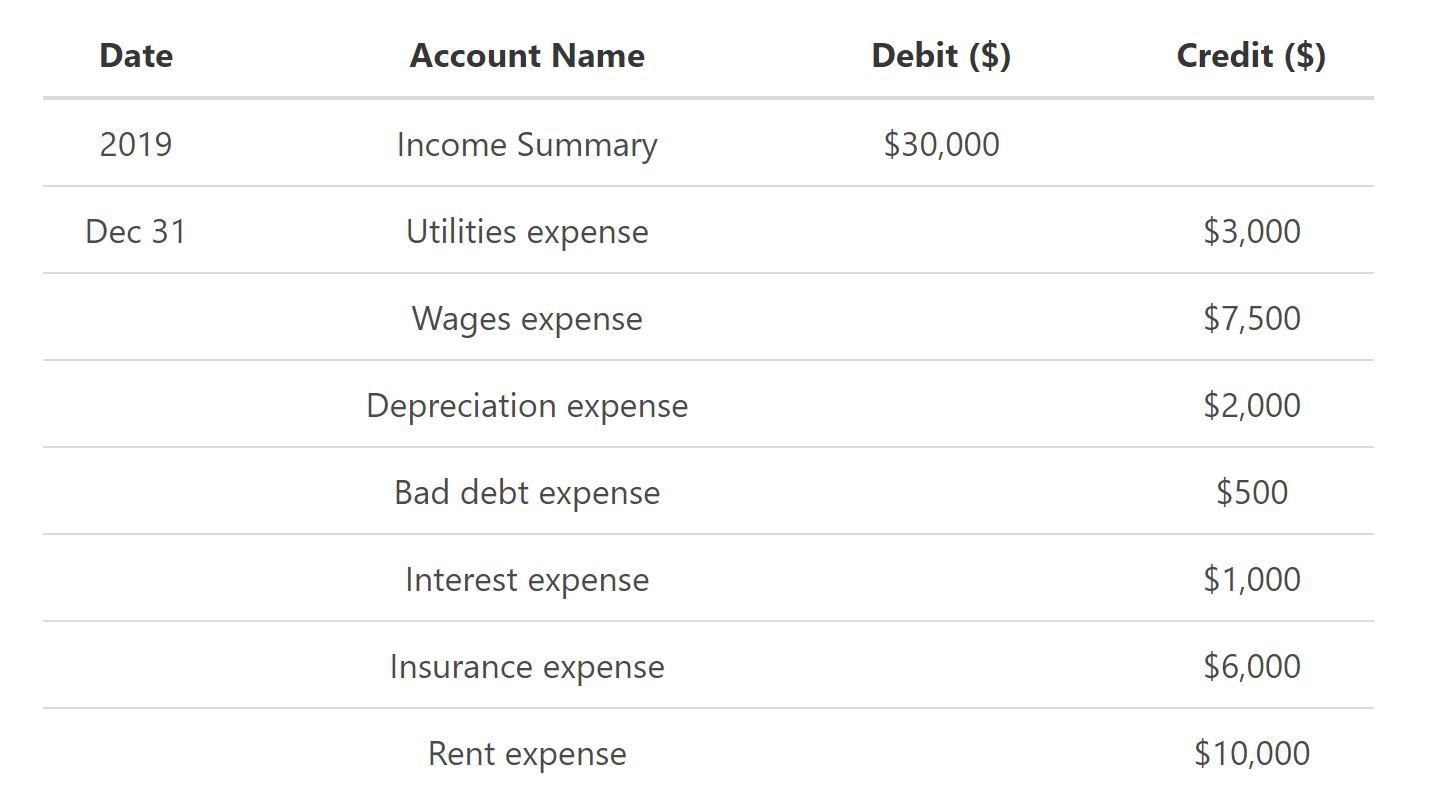Click the Credit ($) column header
The width and height of the screenshot is (1429, 808).
coord(1251,56)
